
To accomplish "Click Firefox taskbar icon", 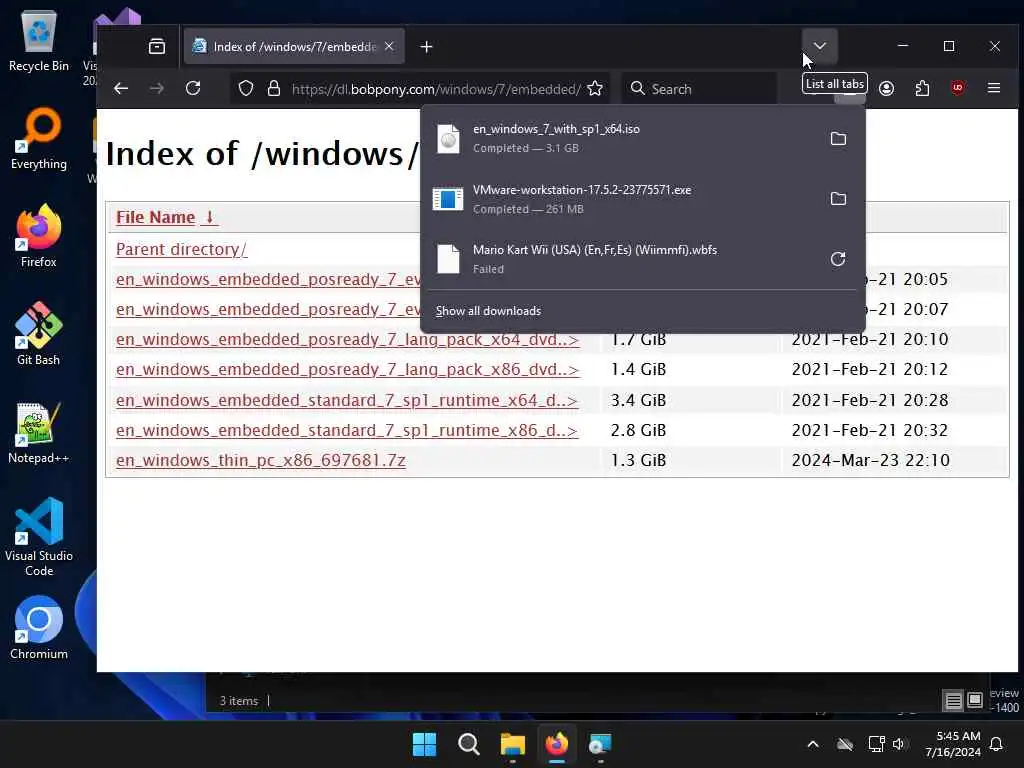I will [x=556, y=744].
